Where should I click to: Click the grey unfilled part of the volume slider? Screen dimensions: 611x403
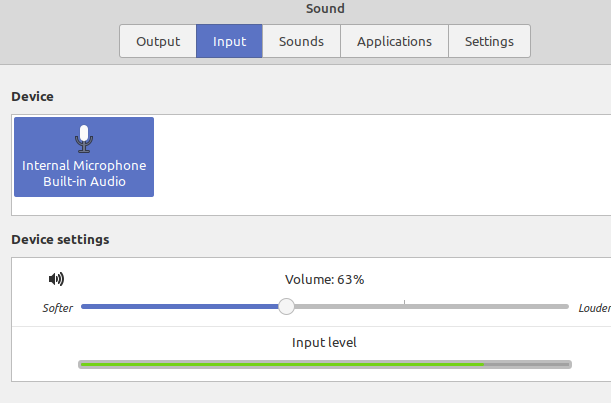[x=431, y=307]
